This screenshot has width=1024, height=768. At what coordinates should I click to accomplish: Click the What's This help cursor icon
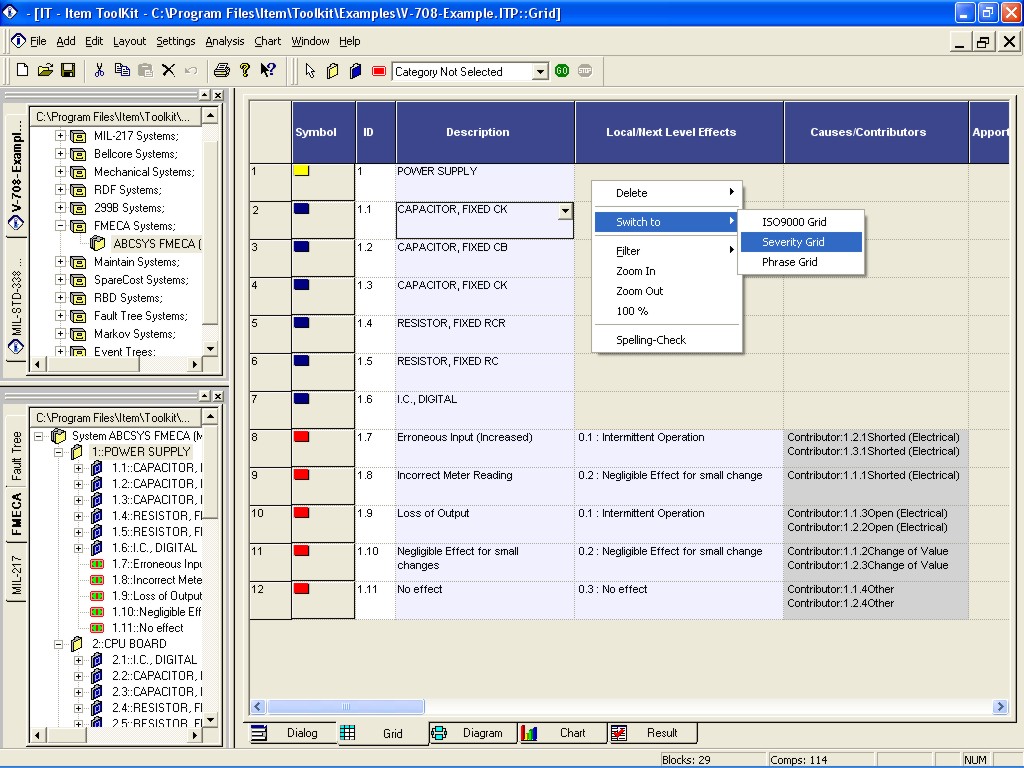[268, 71]
